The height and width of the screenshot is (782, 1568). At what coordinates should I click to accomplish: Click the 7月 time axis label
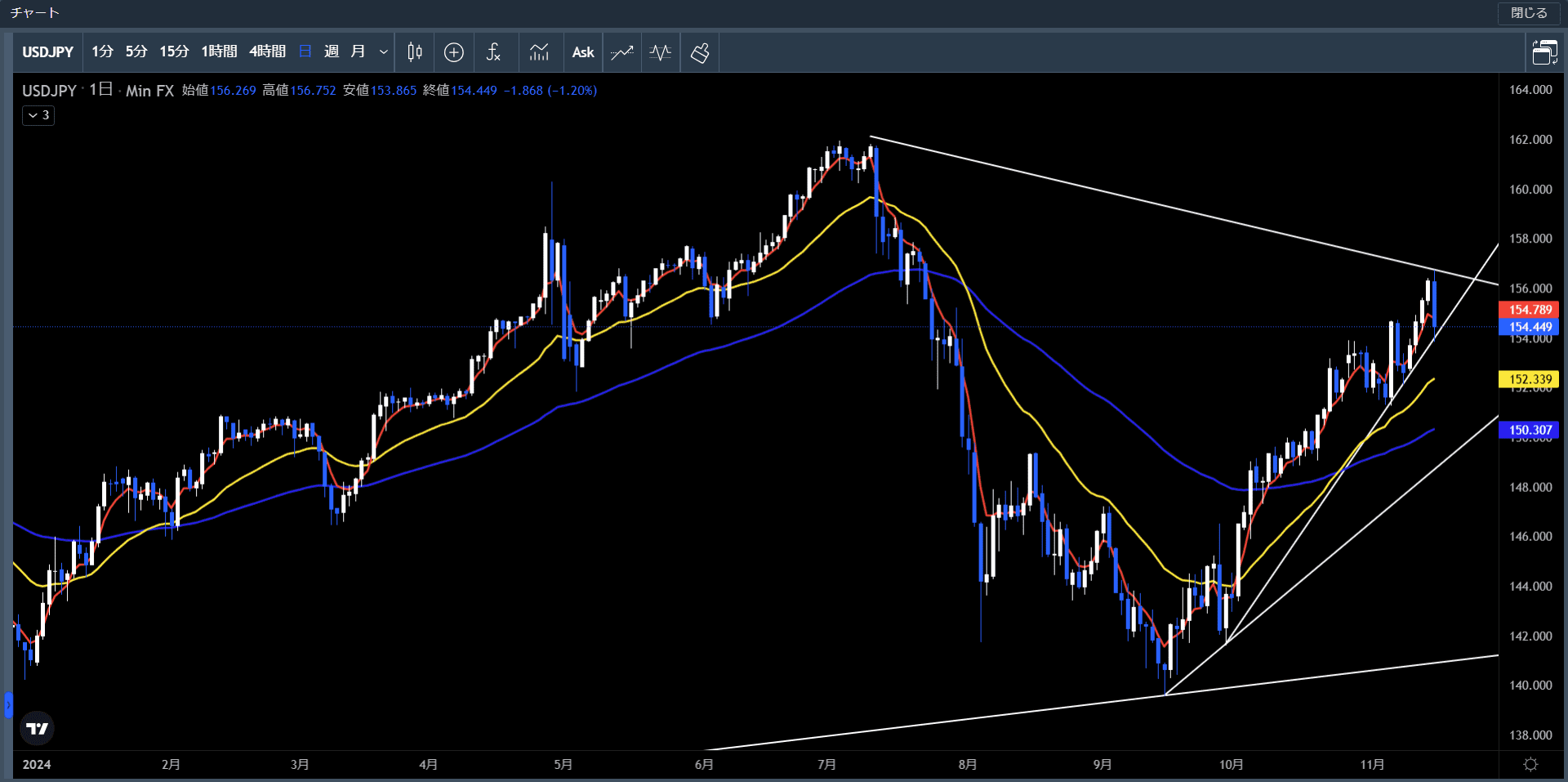826,765
